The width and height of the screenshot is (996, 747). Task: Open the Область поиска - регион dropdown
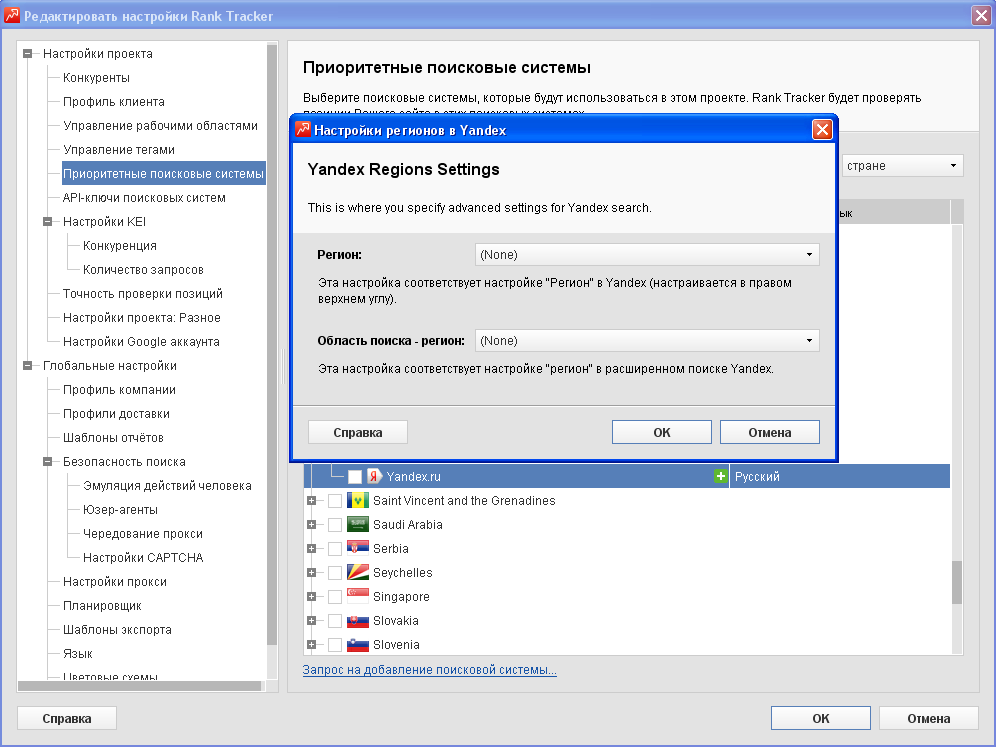[x=647, y=341]
